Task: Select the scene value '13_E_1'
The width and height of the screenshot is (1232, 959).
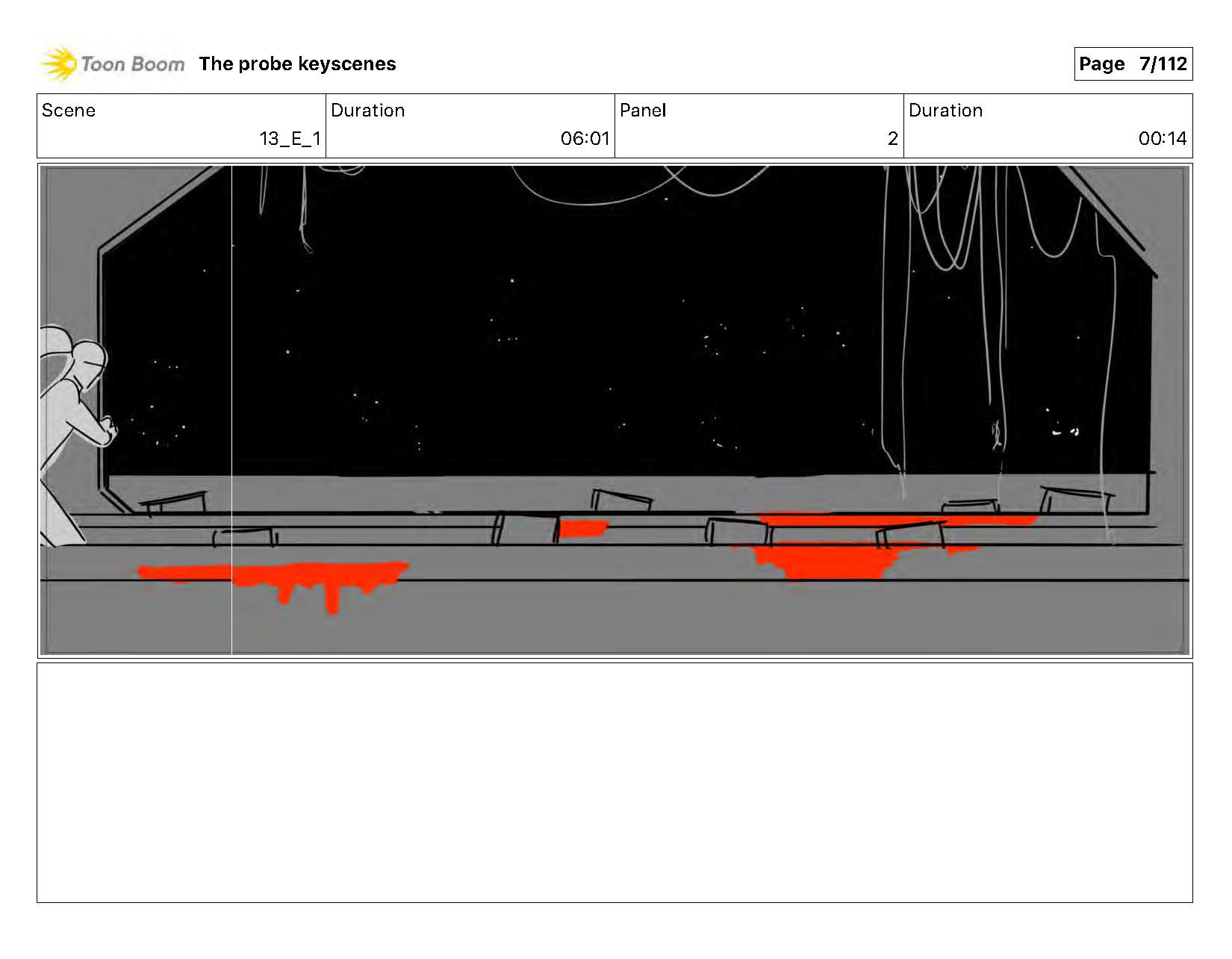Action: tap(290, 139)
